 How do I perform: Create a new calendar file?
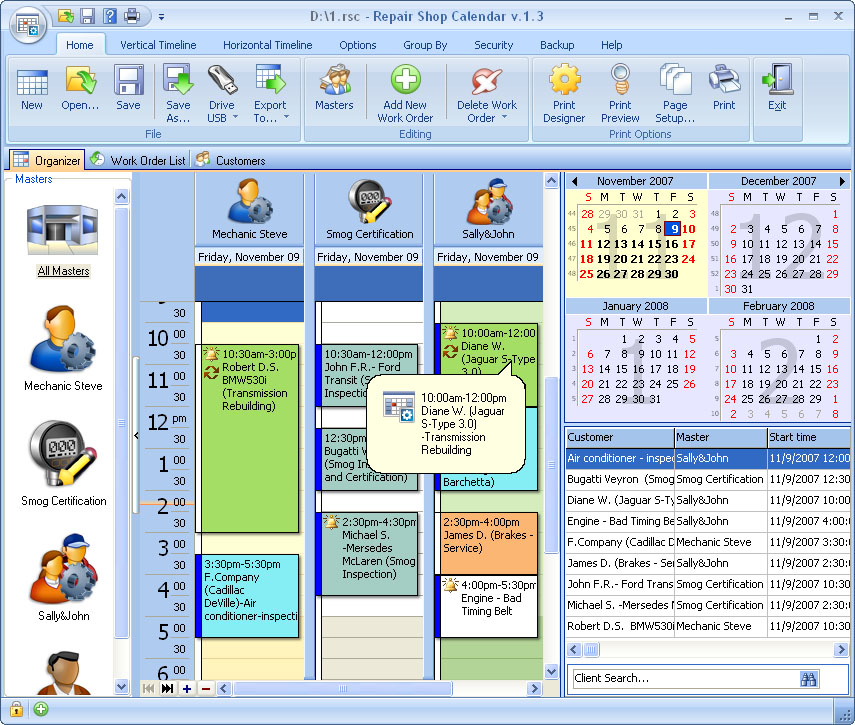31,90
